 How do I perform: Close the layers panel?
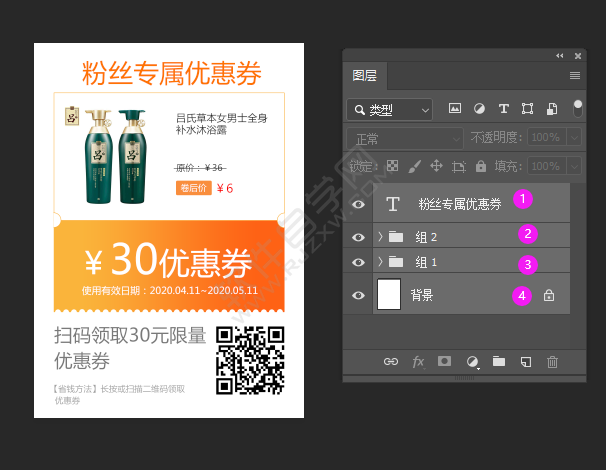click(578, 56)
